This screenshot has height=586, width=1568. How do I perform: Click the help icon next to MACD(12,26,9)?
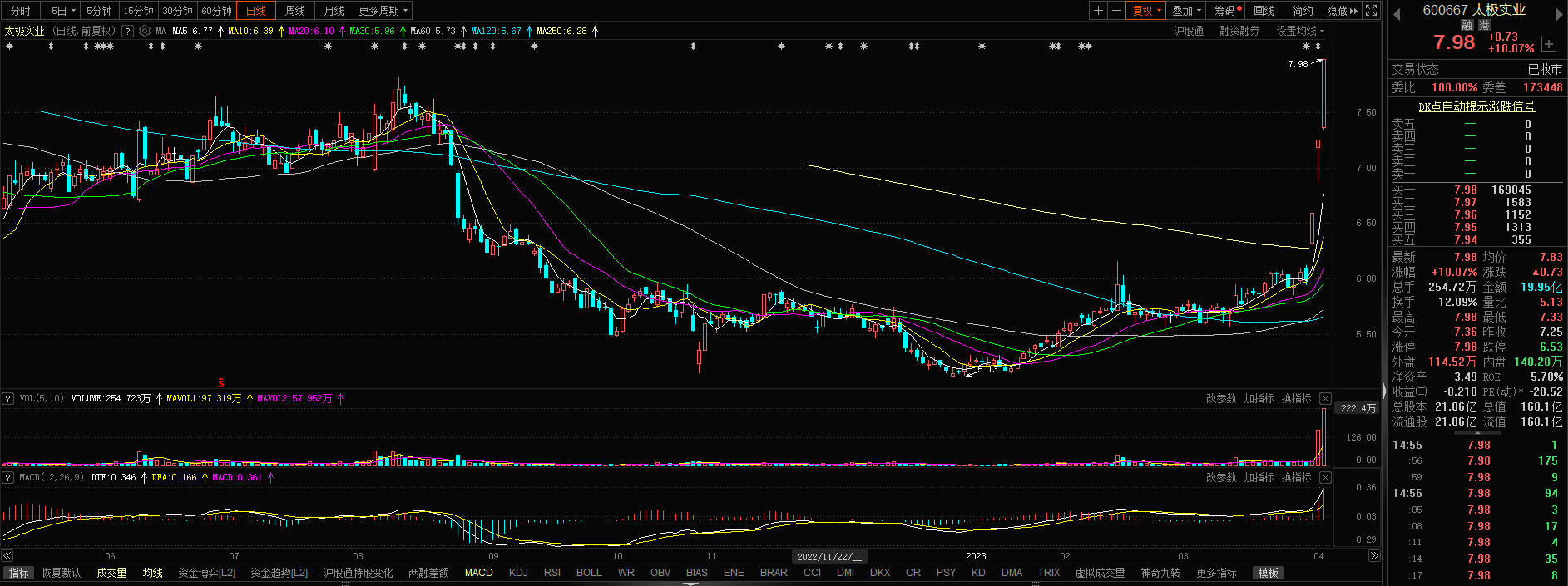[x=8, y=478]
